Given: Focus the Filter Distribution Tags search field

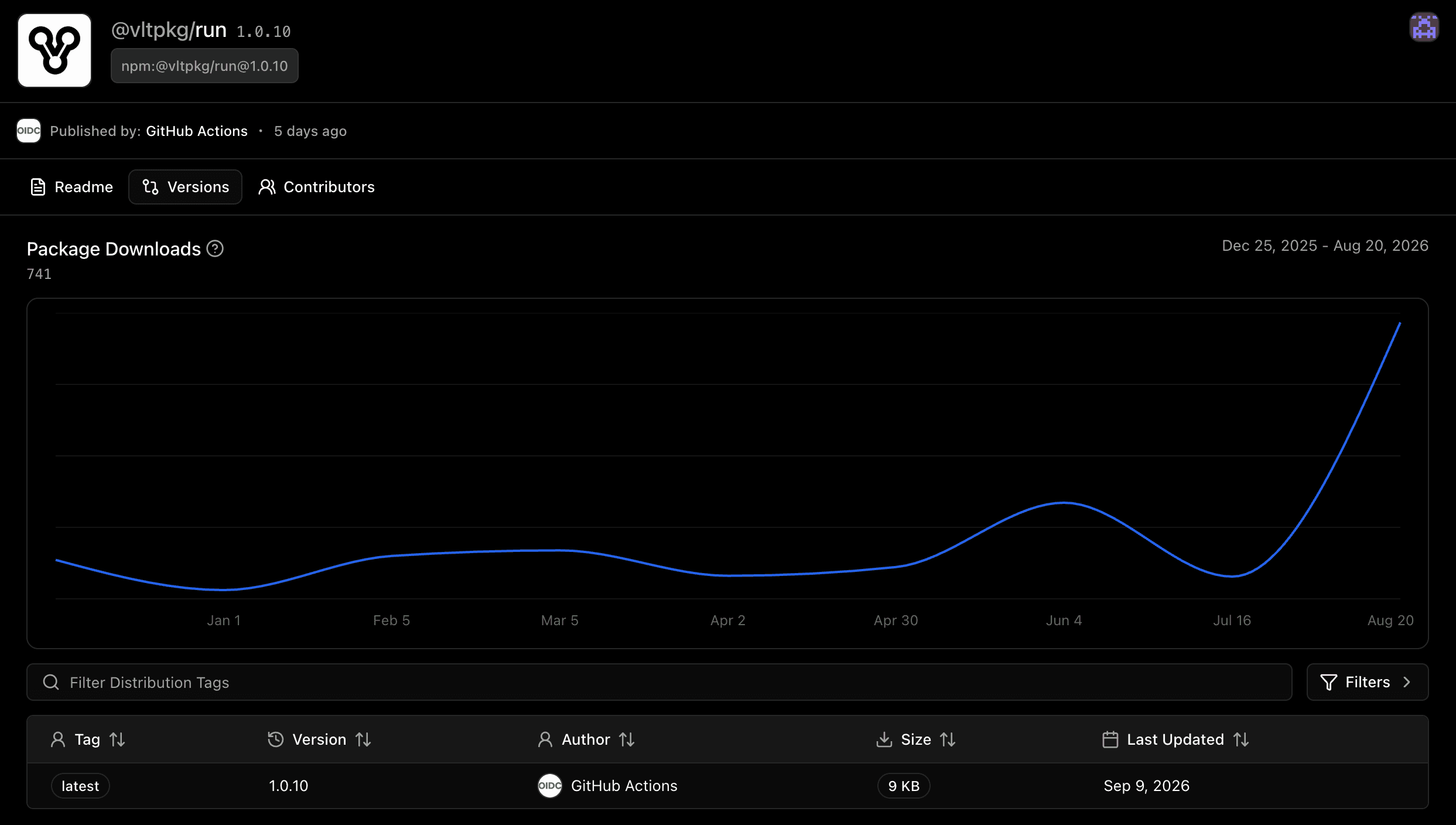Looking at the screenshot, I should coord(659,682).
